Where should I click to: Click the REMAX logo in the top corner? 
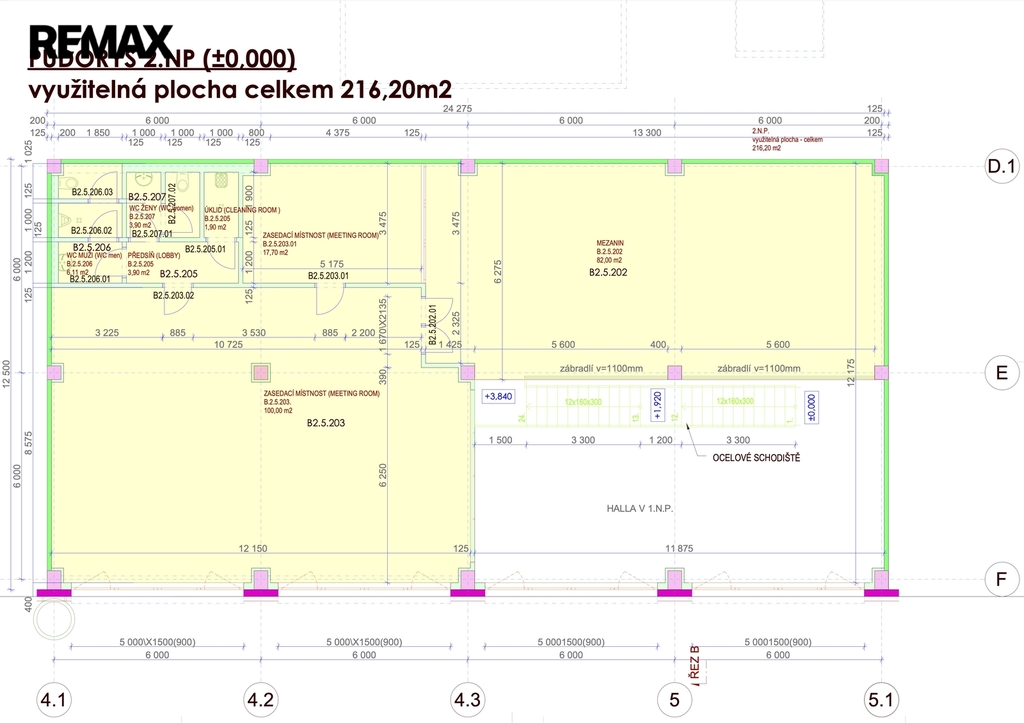[97, 38]
